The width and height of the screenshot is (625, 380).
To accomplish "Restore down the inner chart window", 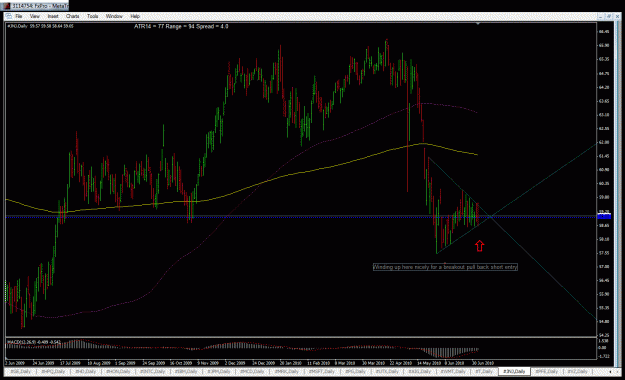I will 609,16.
